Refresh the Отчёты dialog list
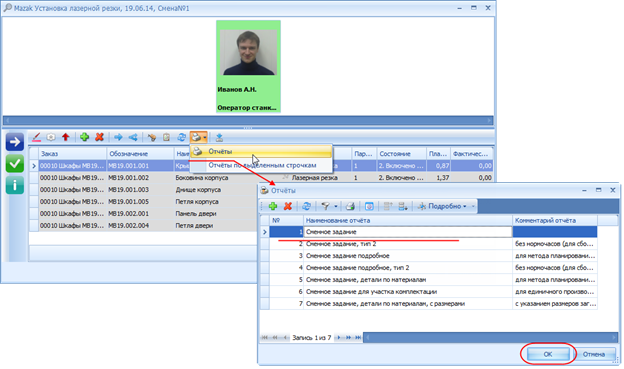This screenshot has height=369, width=624. (x=306, y=206)
